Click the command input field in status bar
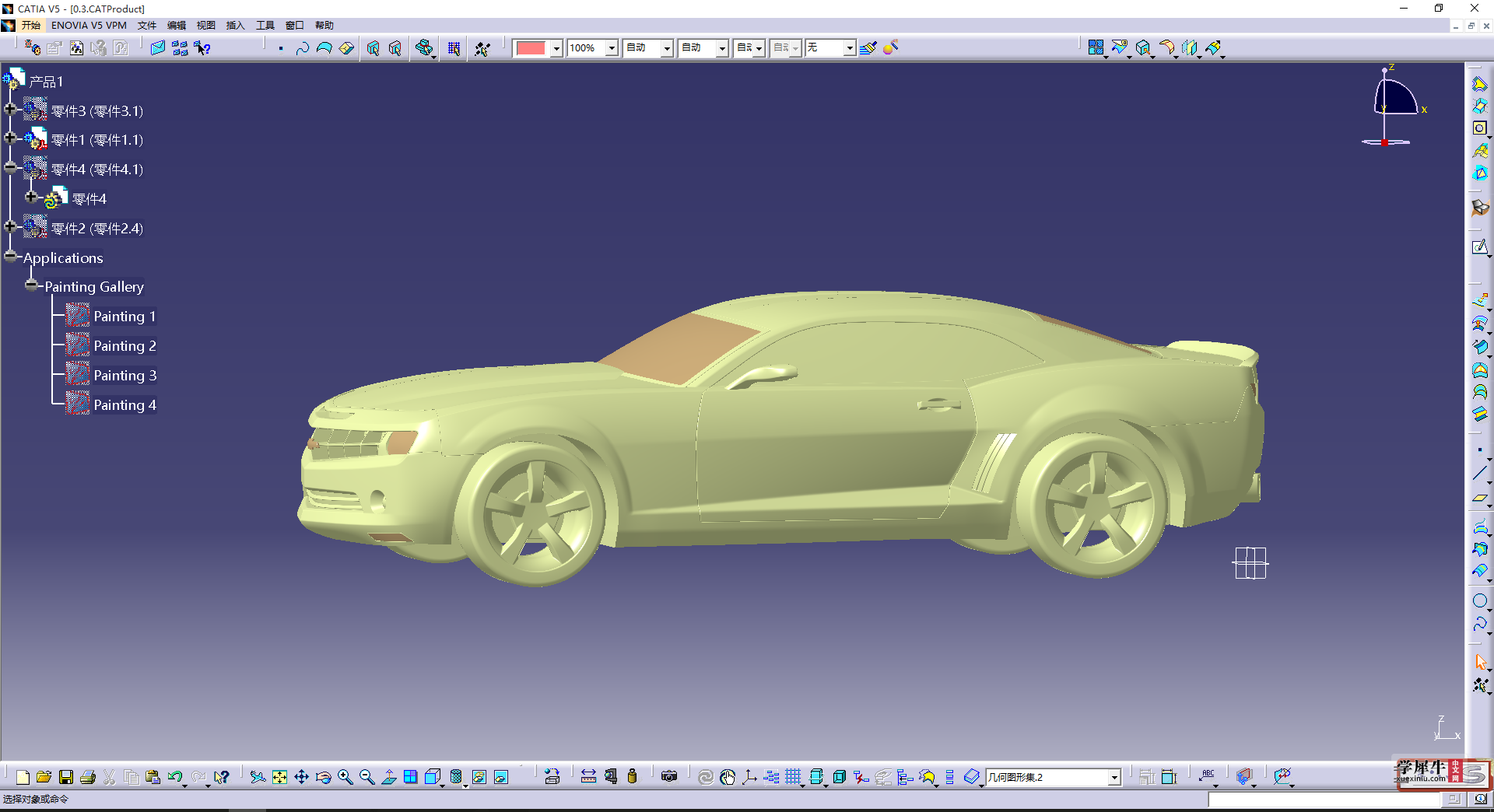The image size is (1494, 812). (x=1325, y=800)
